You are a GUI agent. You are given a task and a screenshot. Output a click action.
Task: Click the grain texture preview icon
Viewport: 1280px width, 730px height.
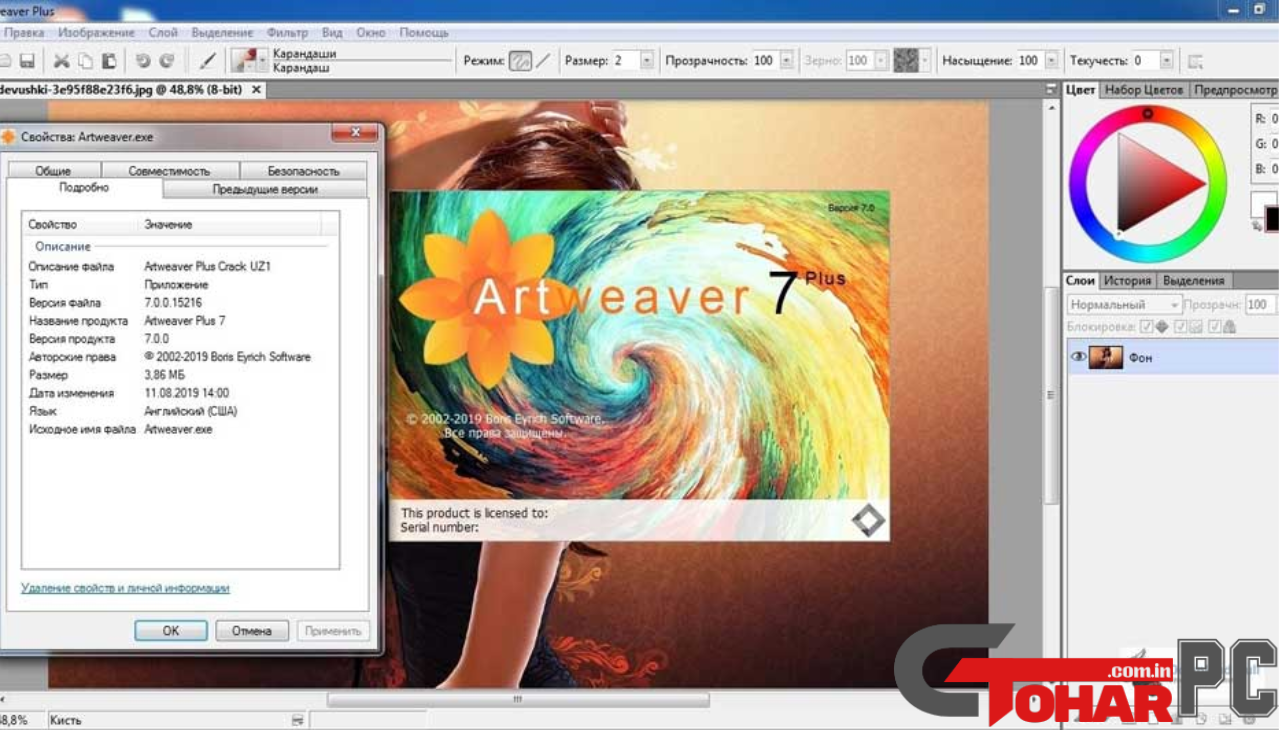[x=905, y=61]
